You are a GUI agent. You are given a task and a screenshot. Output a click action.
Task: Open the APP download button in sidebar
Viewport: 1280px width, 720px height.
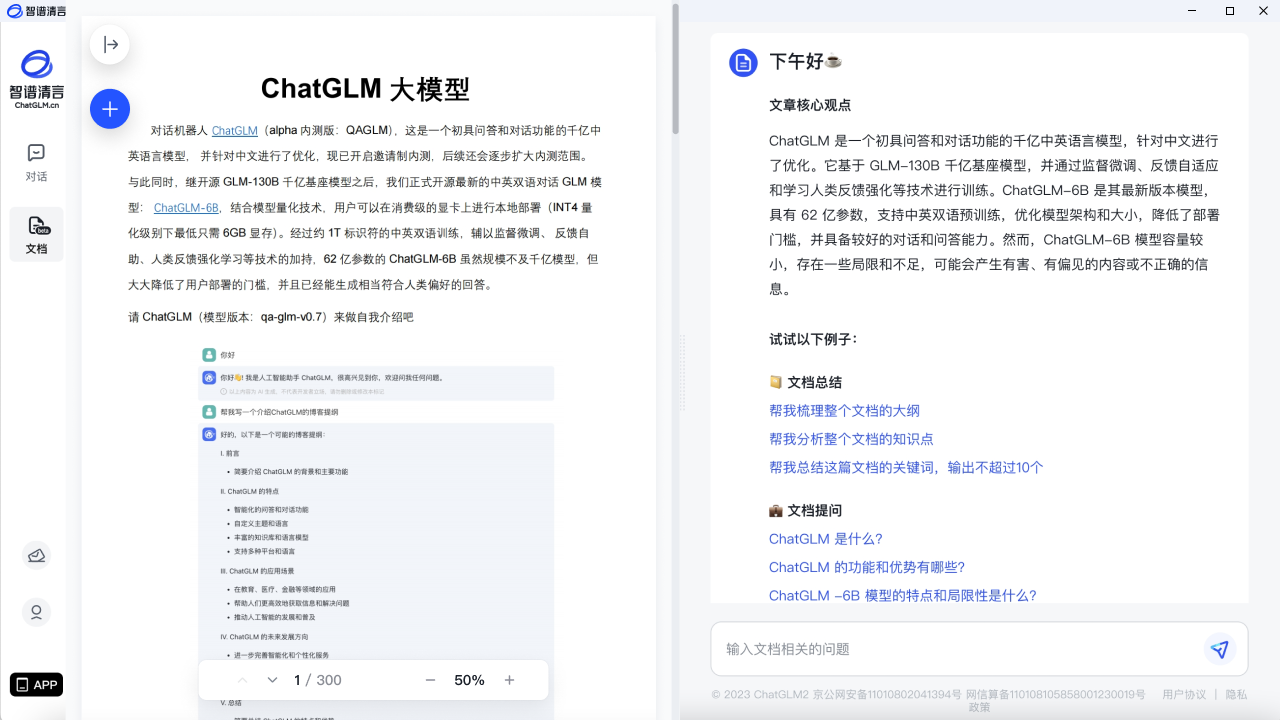(36, 684)
